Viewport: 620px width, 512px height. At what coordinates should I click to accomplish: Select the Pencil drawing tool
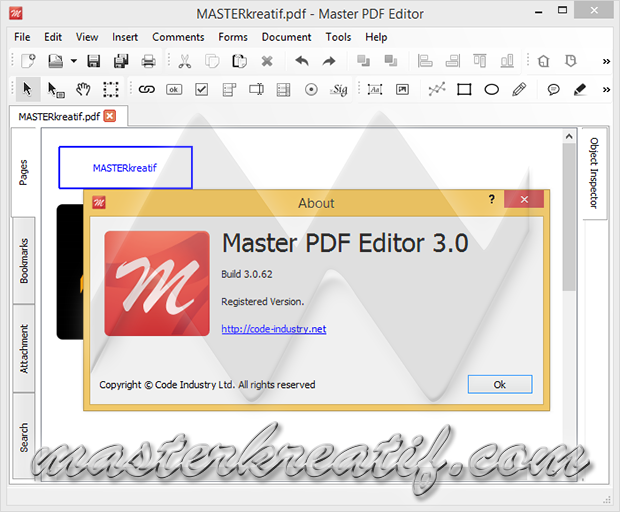click(x=519, y=90)
